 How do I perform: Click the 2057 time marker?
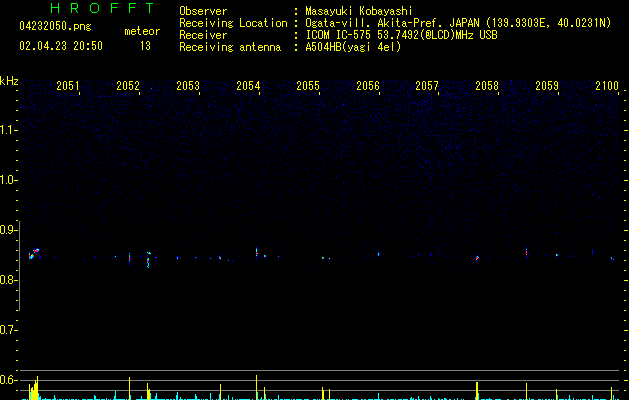pos(427,86)
